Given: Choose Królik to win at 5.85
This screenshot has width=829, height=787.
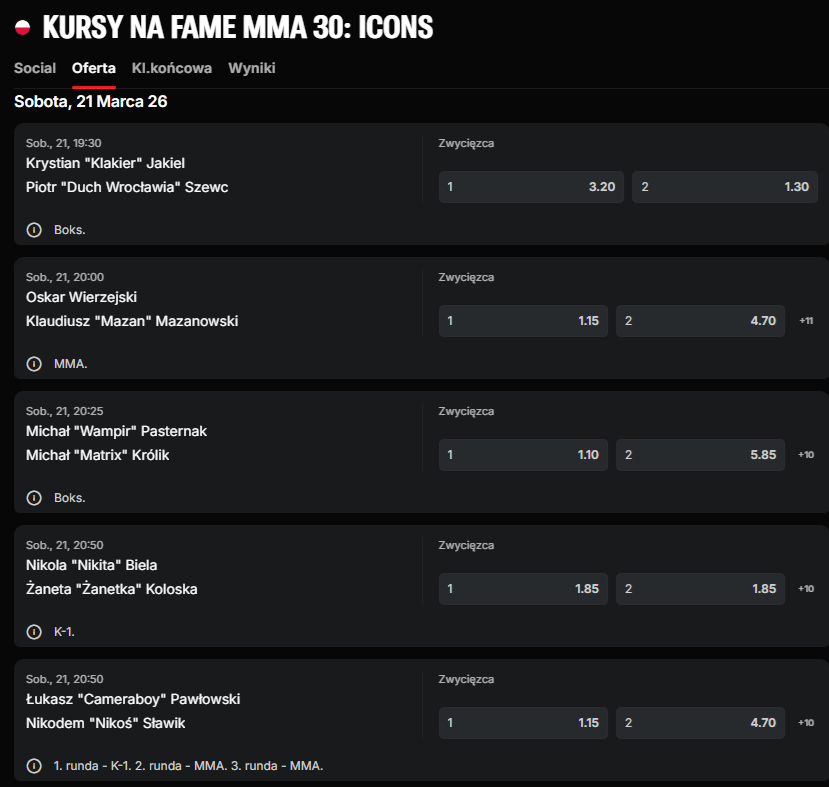Looking at the screenshot, I should [x=700, y=455].
